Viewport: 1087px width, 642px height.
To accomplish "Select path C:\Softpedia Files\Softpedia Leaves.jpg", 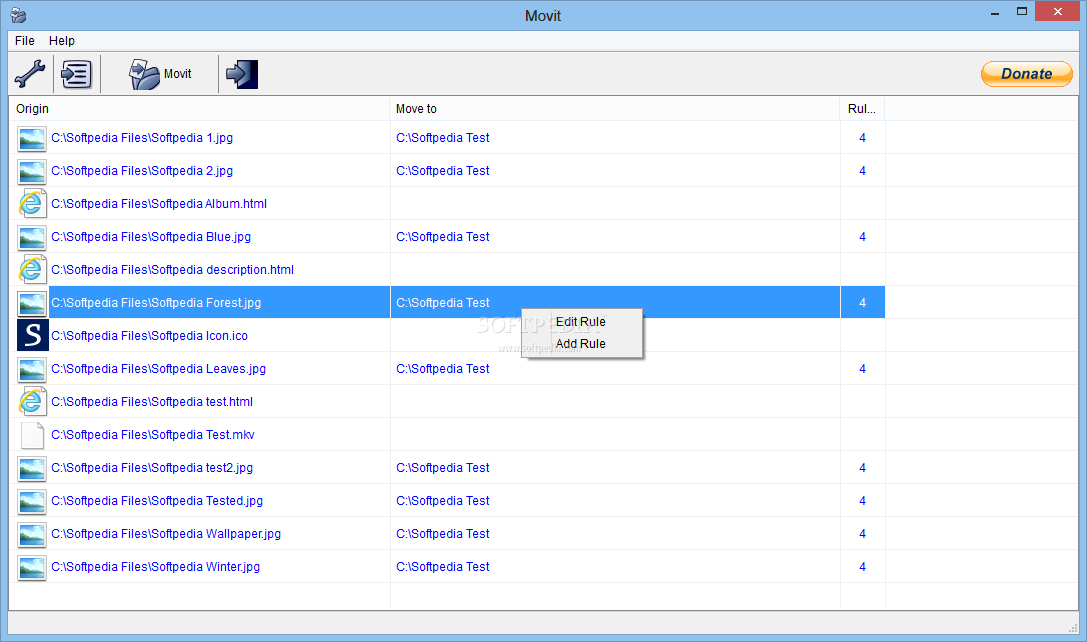I will [159, 369].
